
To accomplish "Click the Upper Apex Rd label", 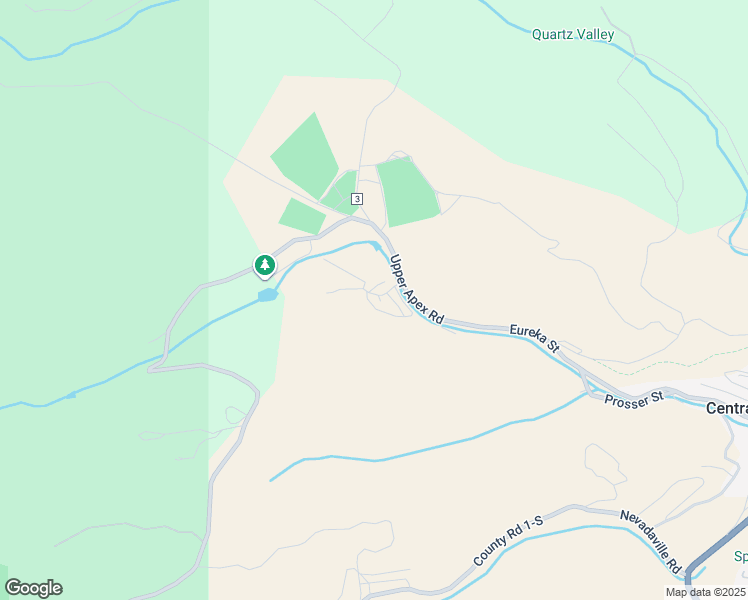I will click(x=416, y=289).
